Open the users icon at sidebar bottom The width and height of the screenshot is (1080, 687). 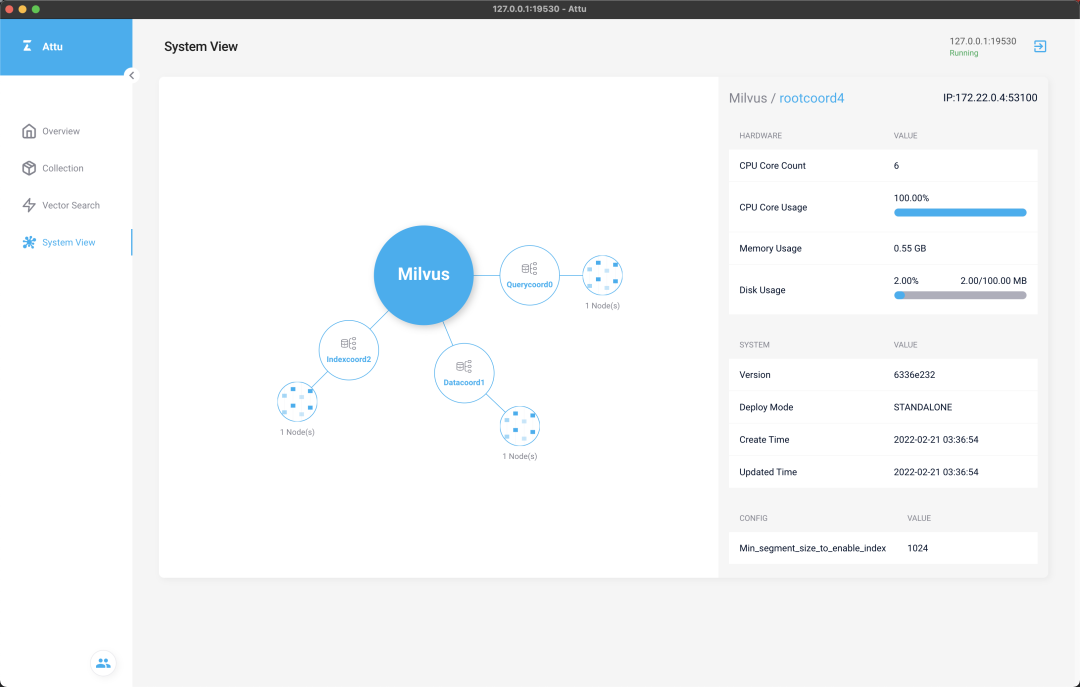pyautogui.click(x=103, y=663)
